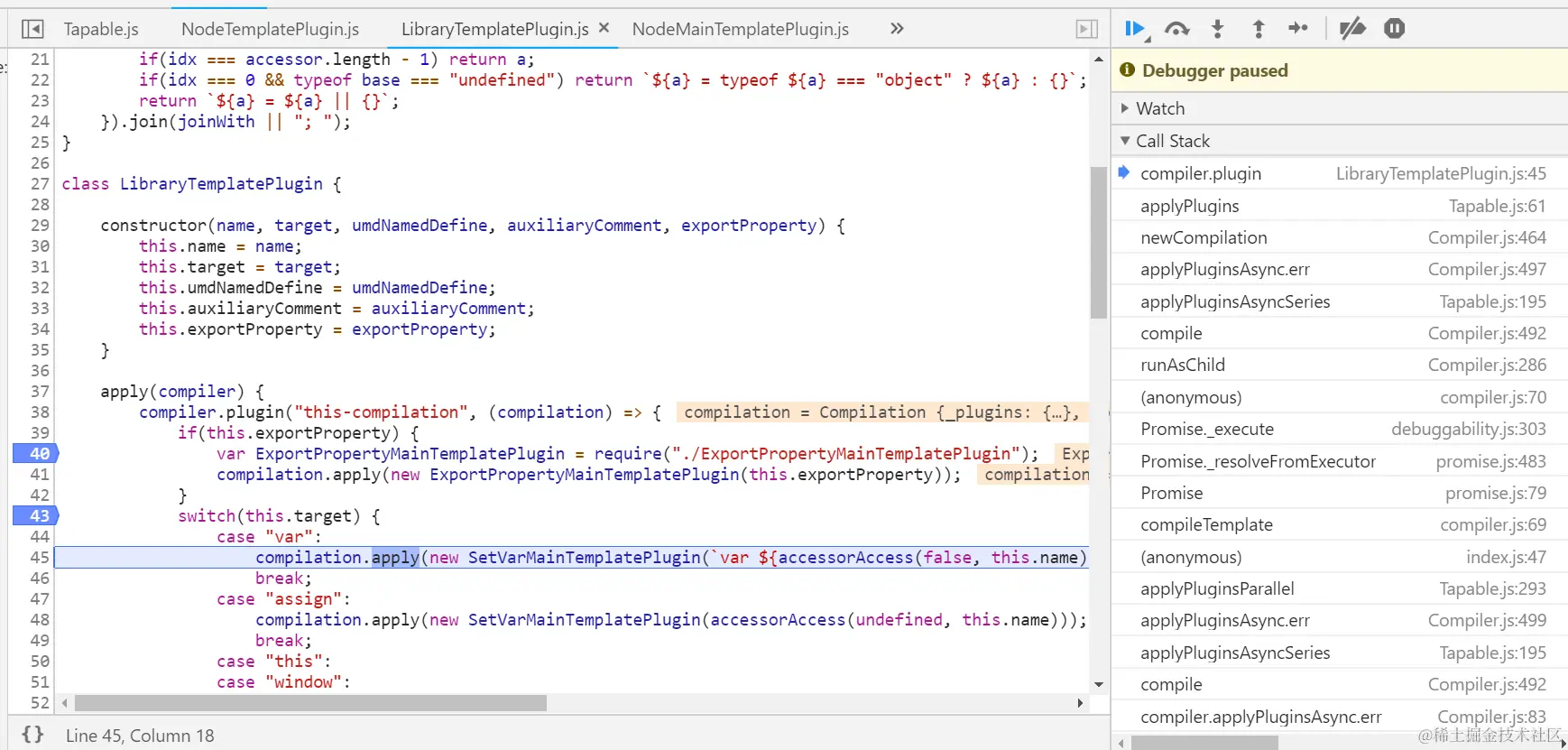Click the sidebar horizontal scrollbar thumb
Viewport: 1568px width, 750px height.
tap(1204, 742)
